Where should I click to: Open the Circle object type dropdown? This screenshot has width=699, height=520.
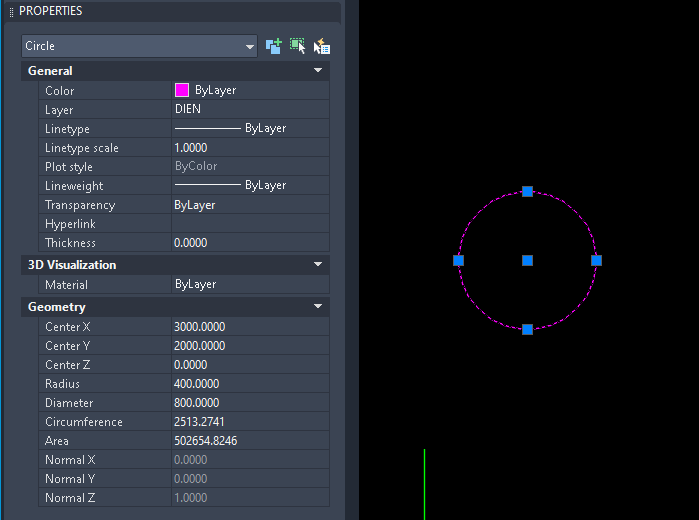[x=139, y=46]
